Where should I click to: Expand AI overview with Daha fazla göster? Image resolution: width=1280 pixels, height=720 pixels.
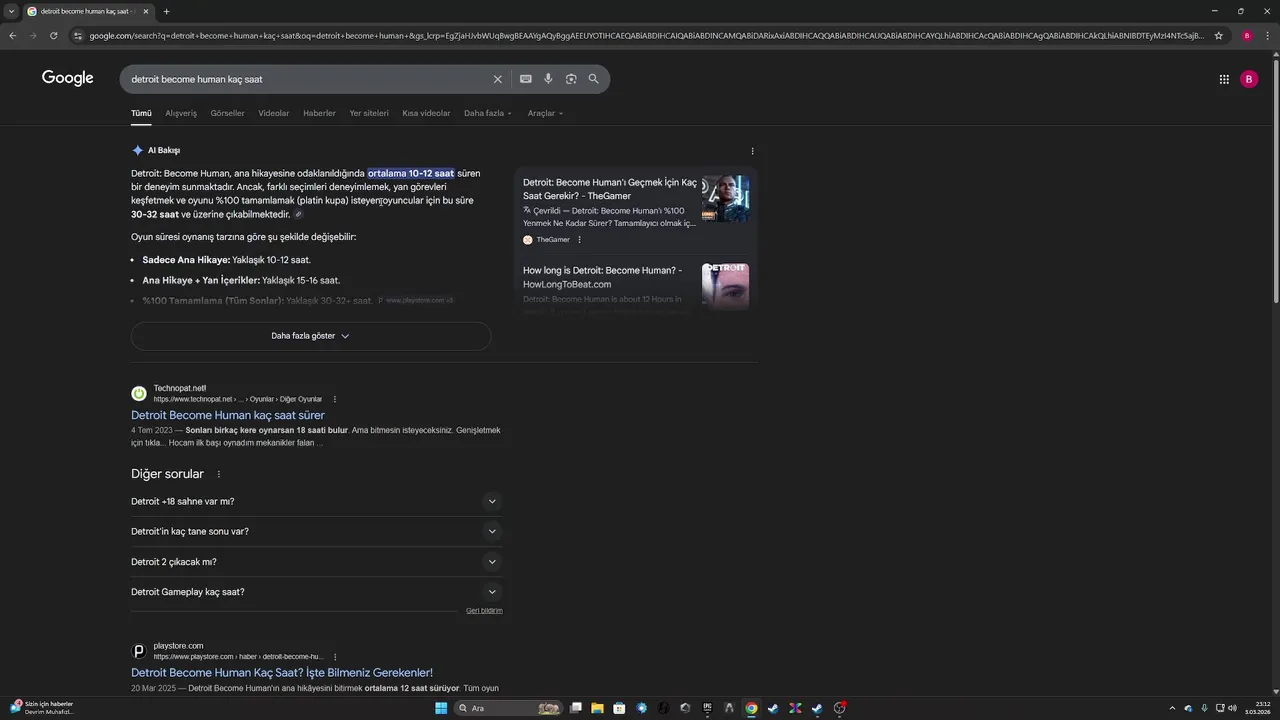311,336
